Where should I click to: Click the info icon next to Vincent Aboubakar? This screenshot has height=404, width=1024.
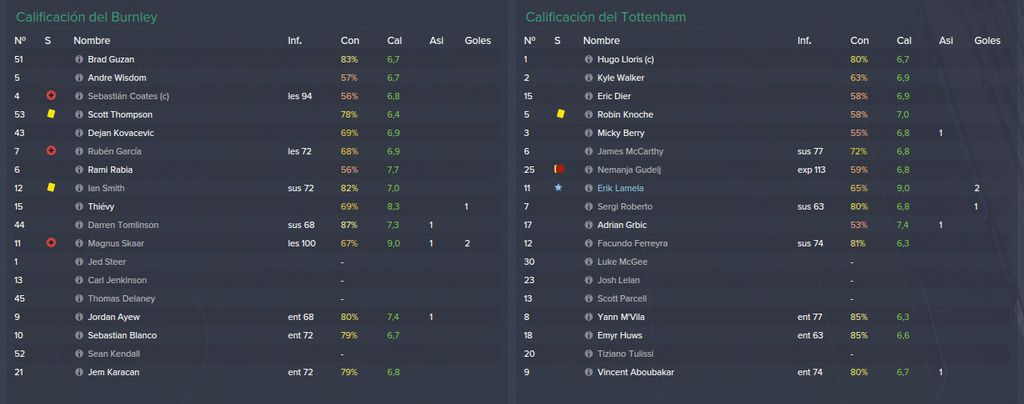pyautogui.click(x=588, y=372)
